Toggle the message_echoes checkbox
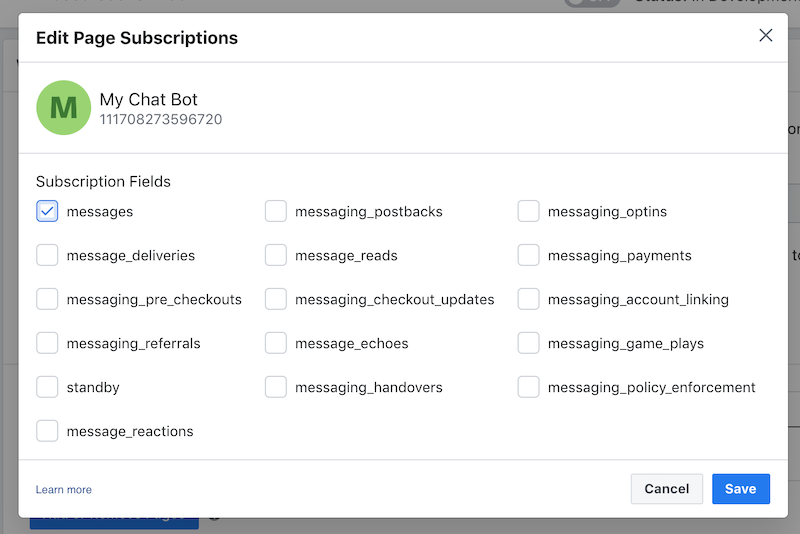The width and height of the screenshot is (800, 534). coord(276,344)
